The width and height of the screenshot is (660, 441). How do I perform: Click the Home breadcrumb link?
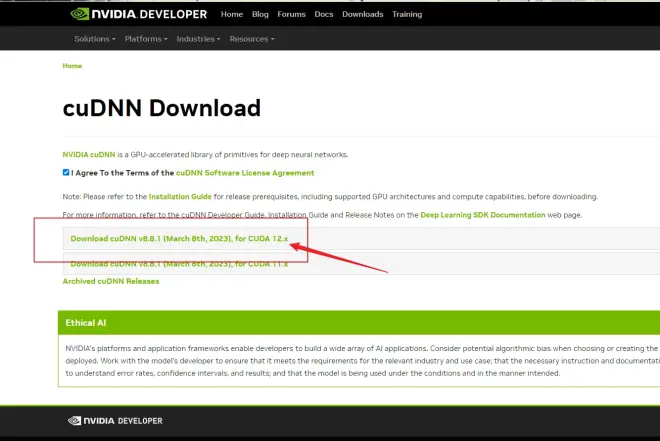coord(72,66)
